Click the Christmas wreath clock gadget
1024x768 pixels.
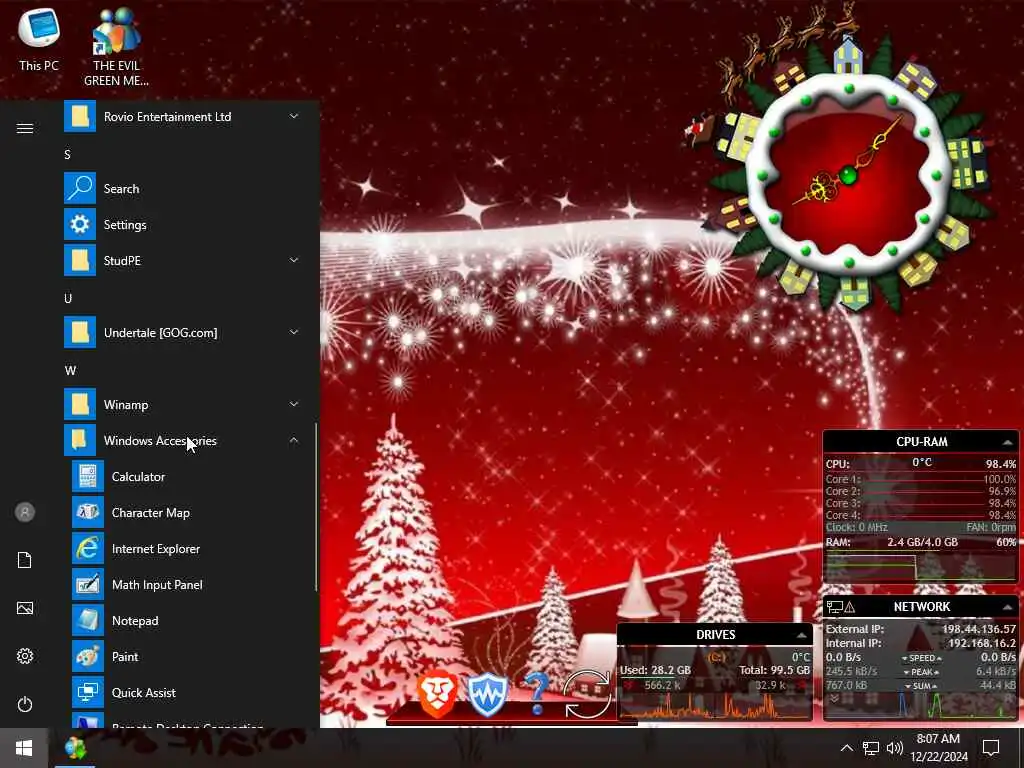click(x=848, y=173)
